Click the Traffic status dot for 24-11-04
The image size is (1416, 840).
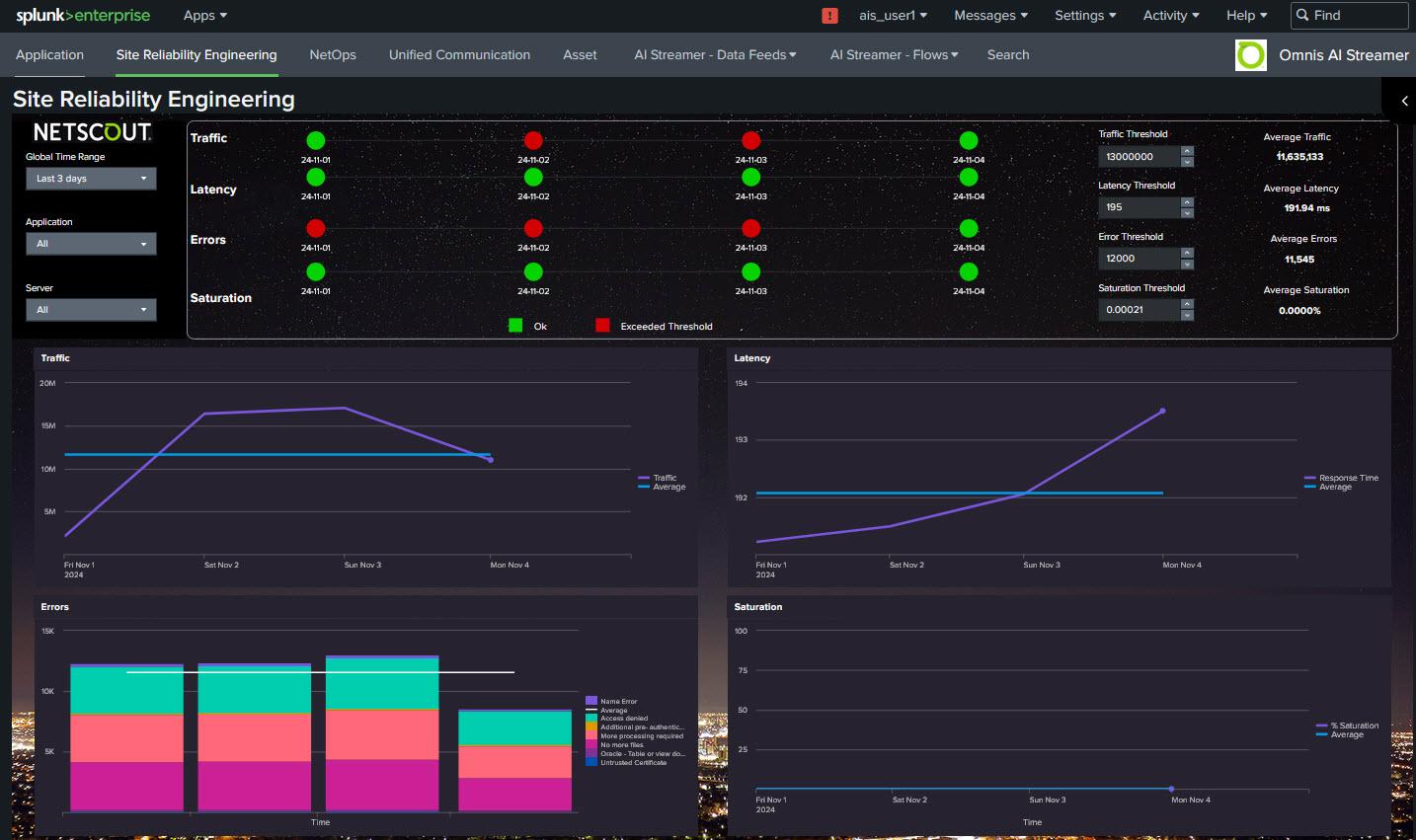pos(969,141)
